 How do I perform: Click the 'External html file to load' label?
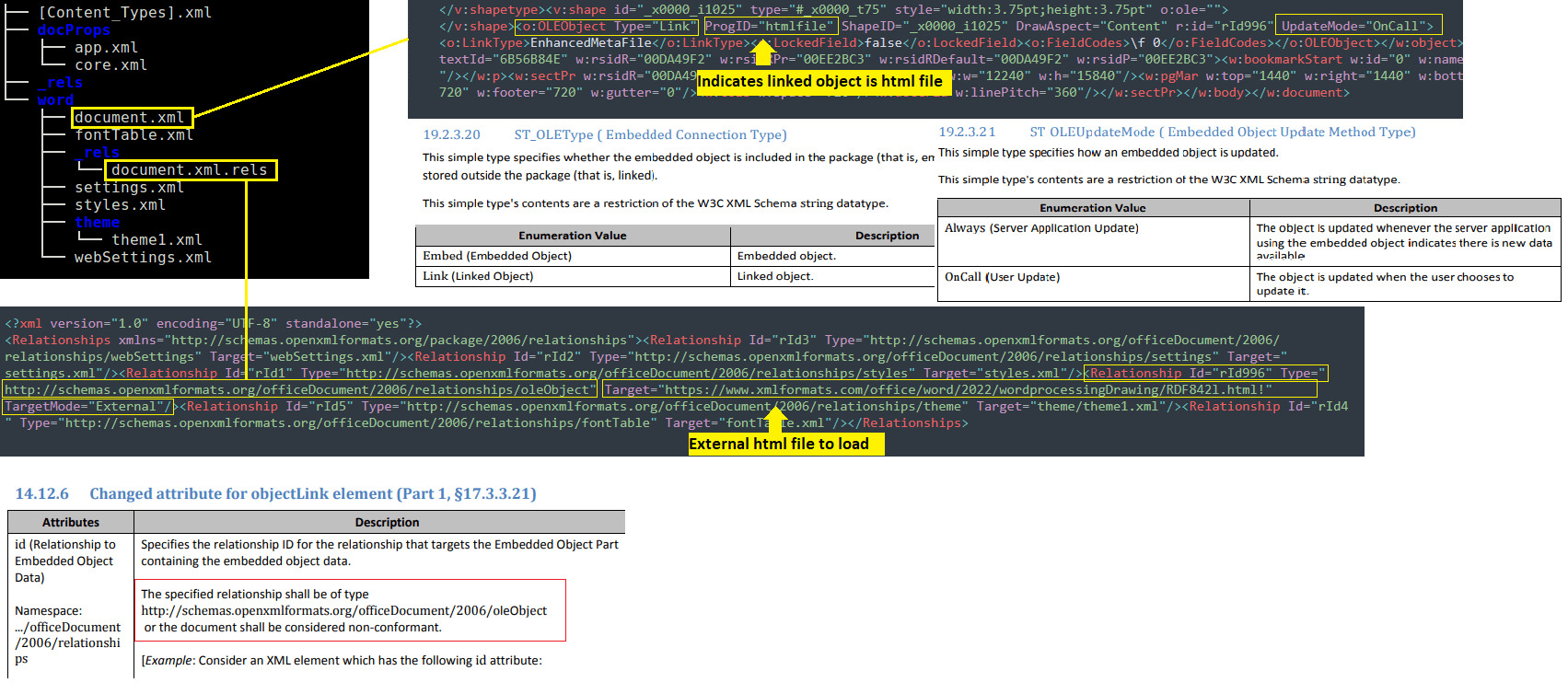click(x=779, y=445)
